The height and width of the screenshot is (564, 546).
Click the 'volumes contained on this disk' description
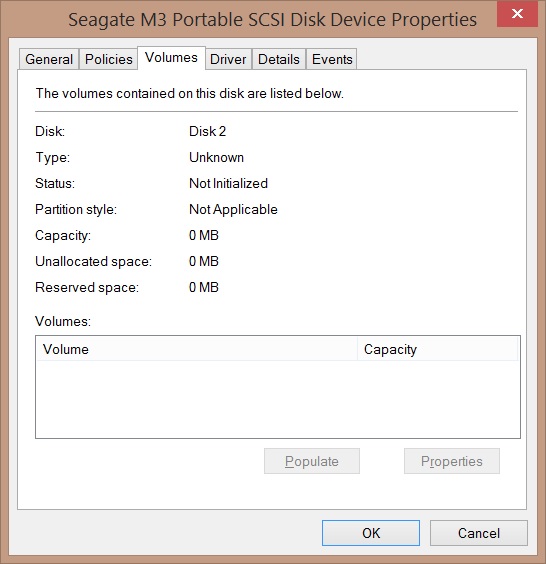[x=190, y=94]
